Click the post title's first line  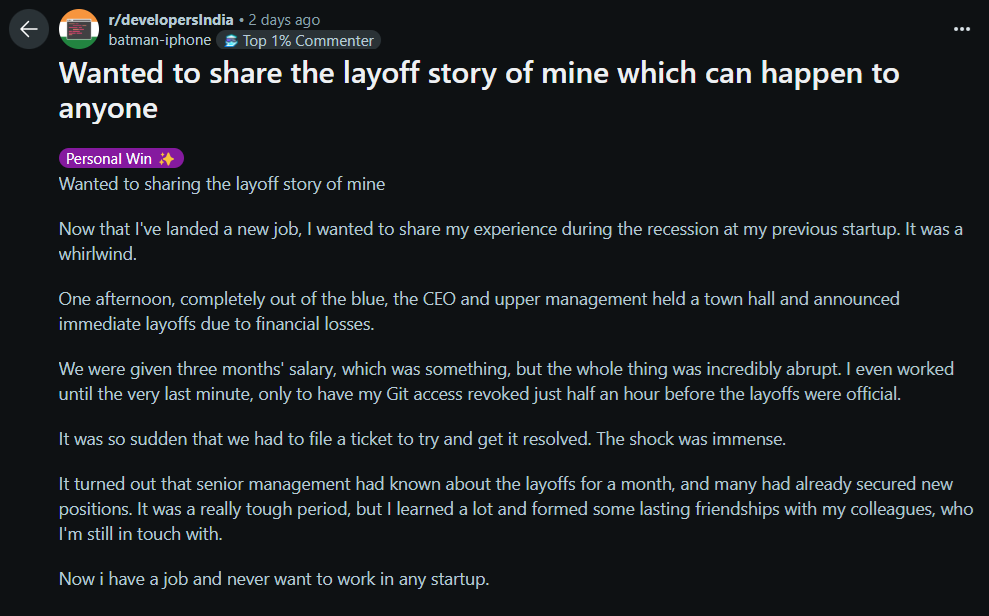(x=479, y=73)
